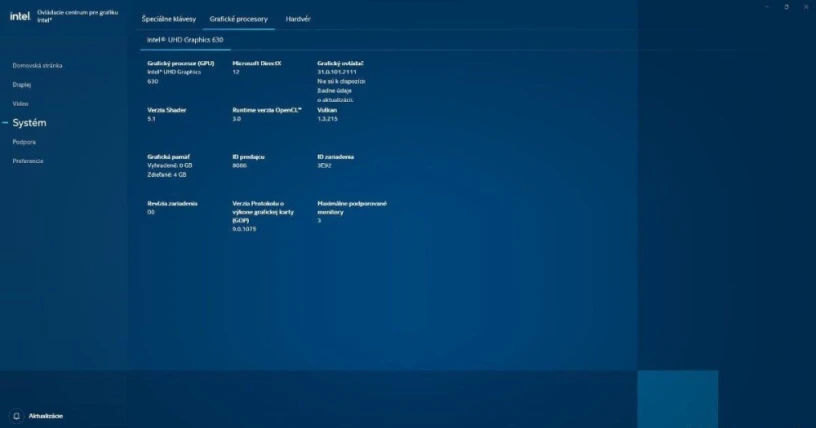Click the Maximálne podporované monitory heading

tap(352, 208)
